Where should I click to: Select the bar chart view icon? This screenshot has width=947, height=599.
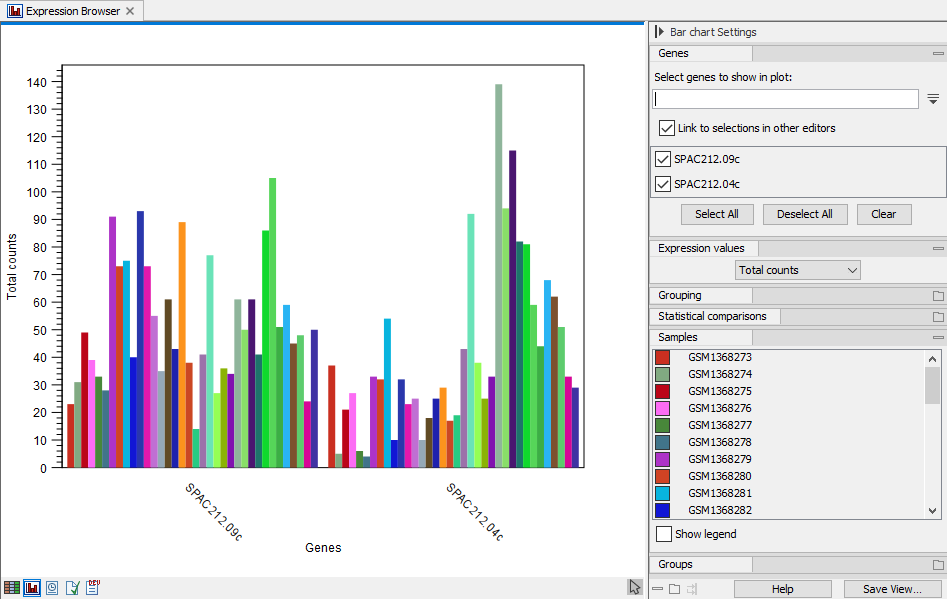(x=32, y=588)
